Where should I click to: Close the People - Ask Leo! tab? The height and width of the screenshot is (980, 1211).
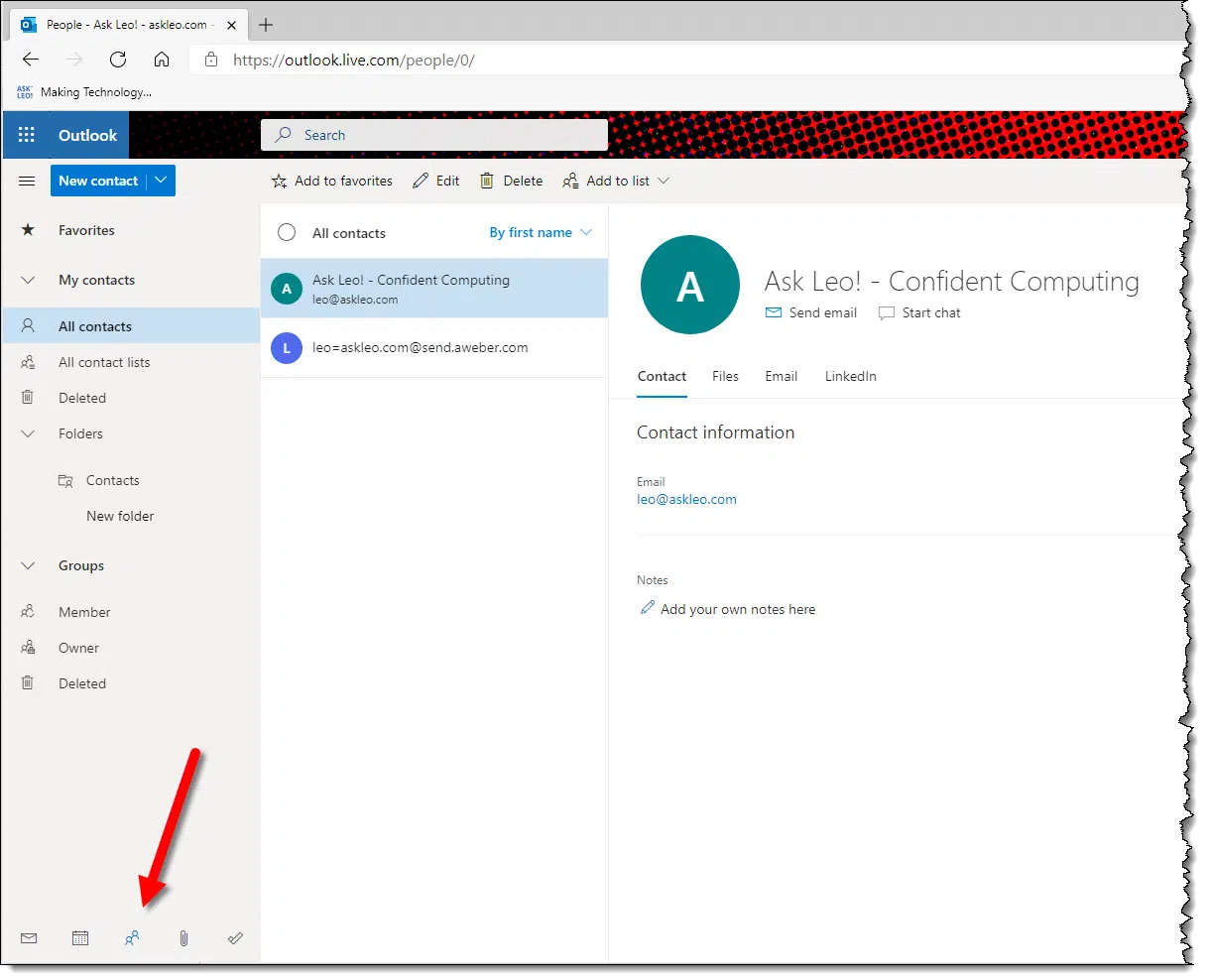231,25
